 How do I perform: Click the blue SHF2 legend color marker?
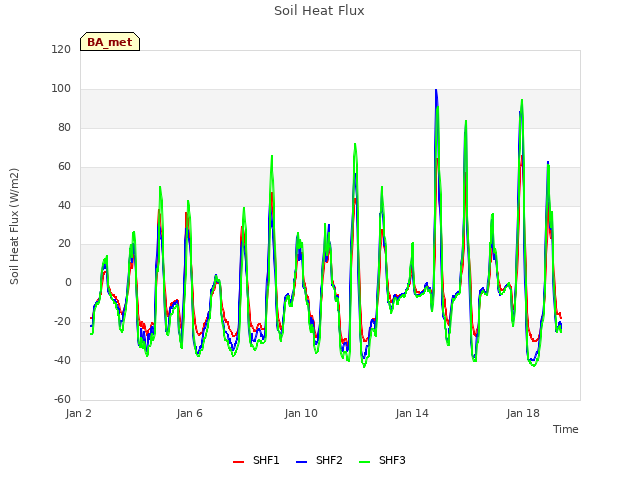pos(301,462)
